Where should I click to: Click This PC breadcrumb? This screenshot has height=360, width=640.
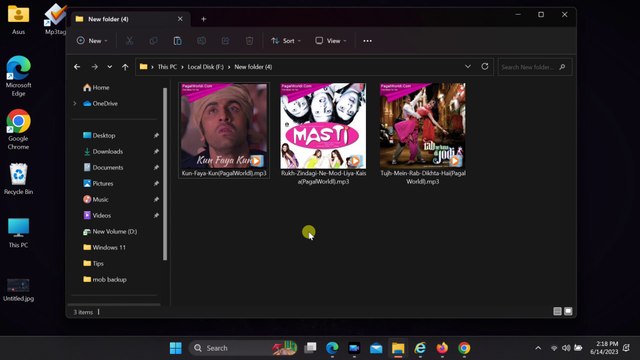[167, 67]
